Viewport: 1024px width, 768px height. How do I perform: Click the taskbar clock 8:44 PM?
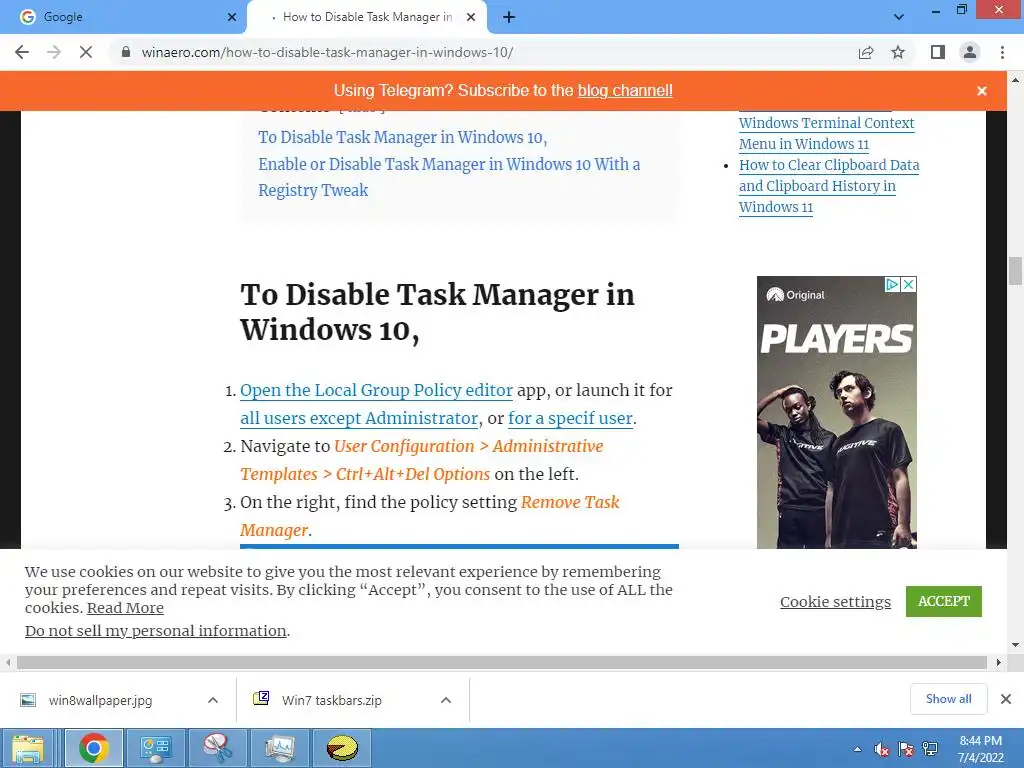[x=980, y=749]
